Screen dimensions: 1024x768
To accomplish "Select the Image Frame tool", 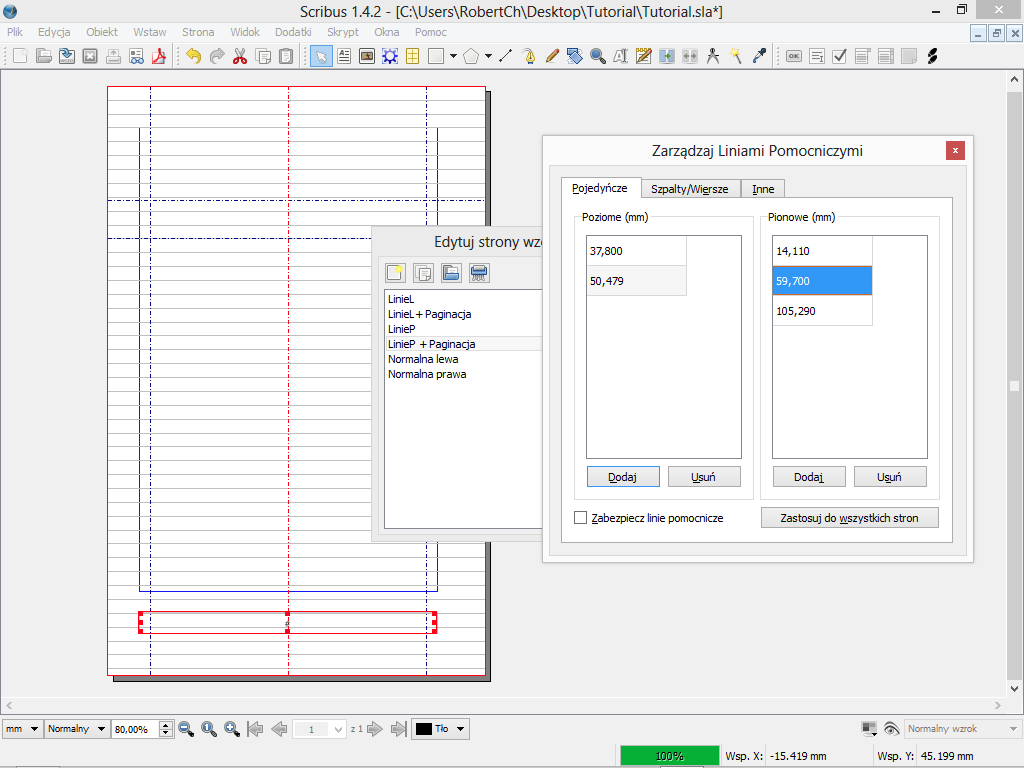I will [367, 57].
